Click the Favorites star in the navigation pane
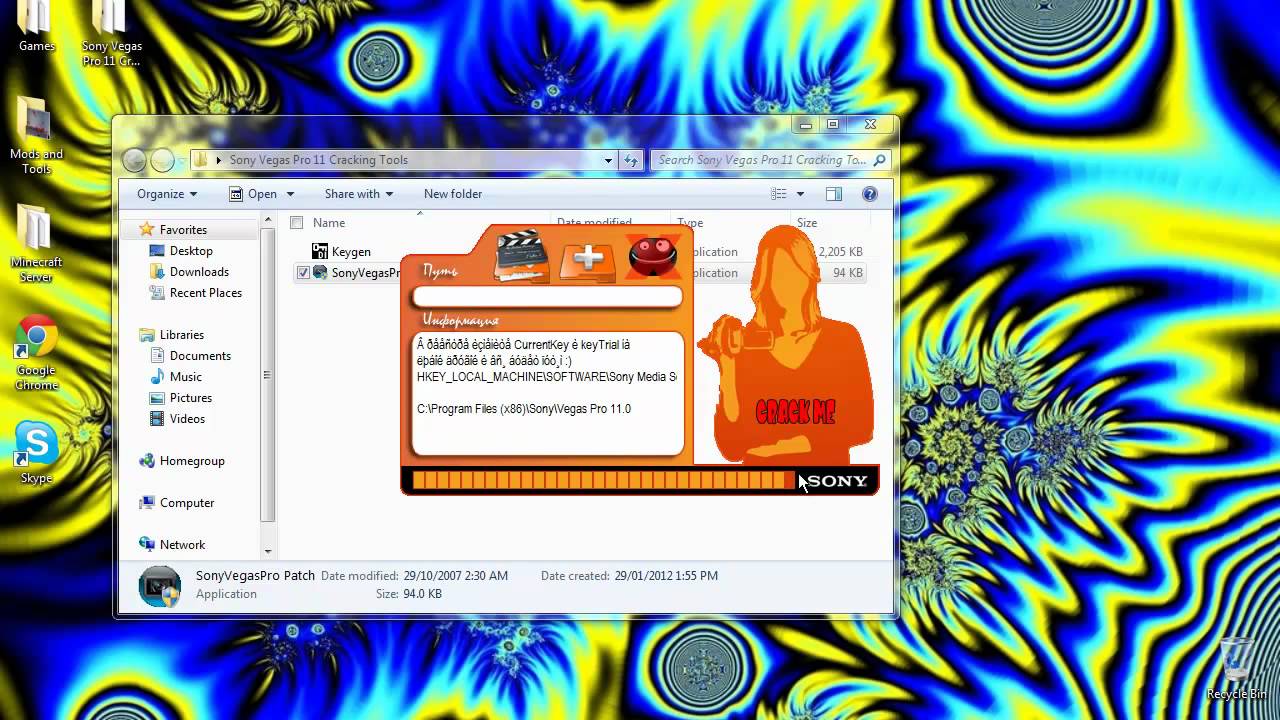The height and width of the screenshot is (720, 1280). click(147, 230)
